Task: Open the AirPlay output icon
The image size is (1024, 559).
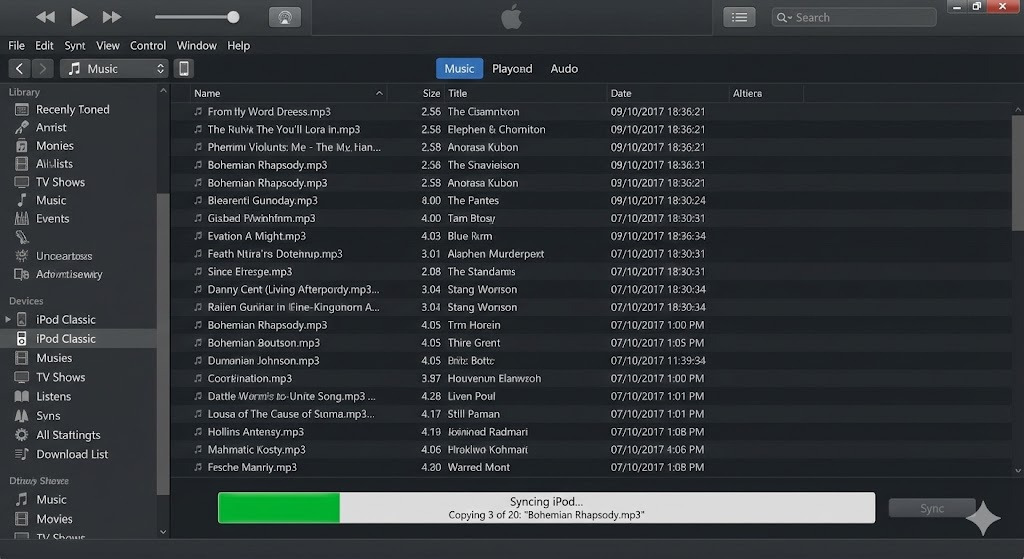Action: click(285, 18)
